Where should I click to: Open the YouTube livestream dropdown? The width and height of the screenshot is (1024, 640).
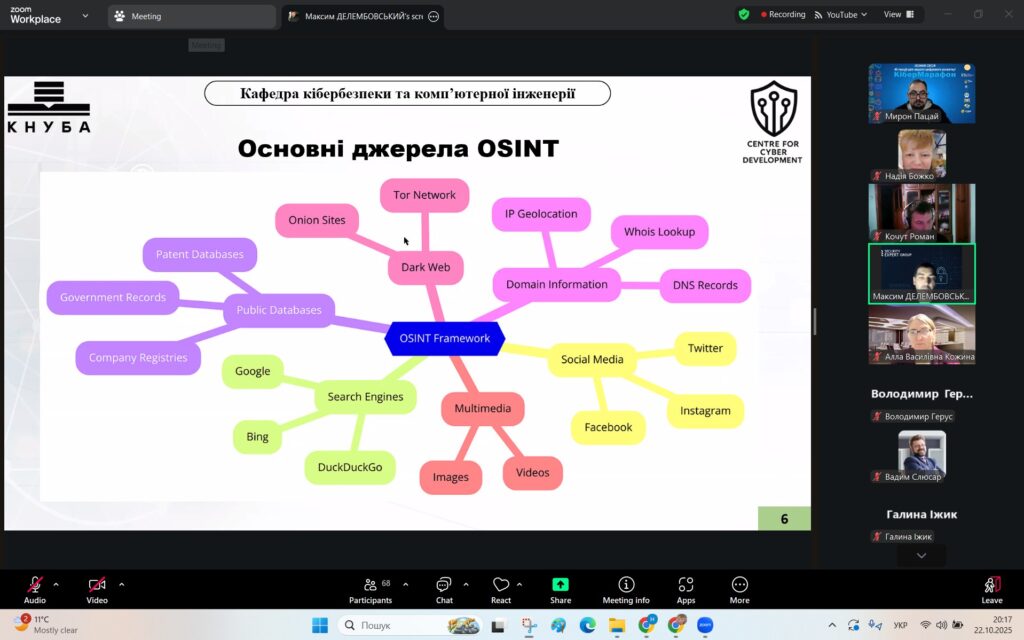[x=840, y=15]
